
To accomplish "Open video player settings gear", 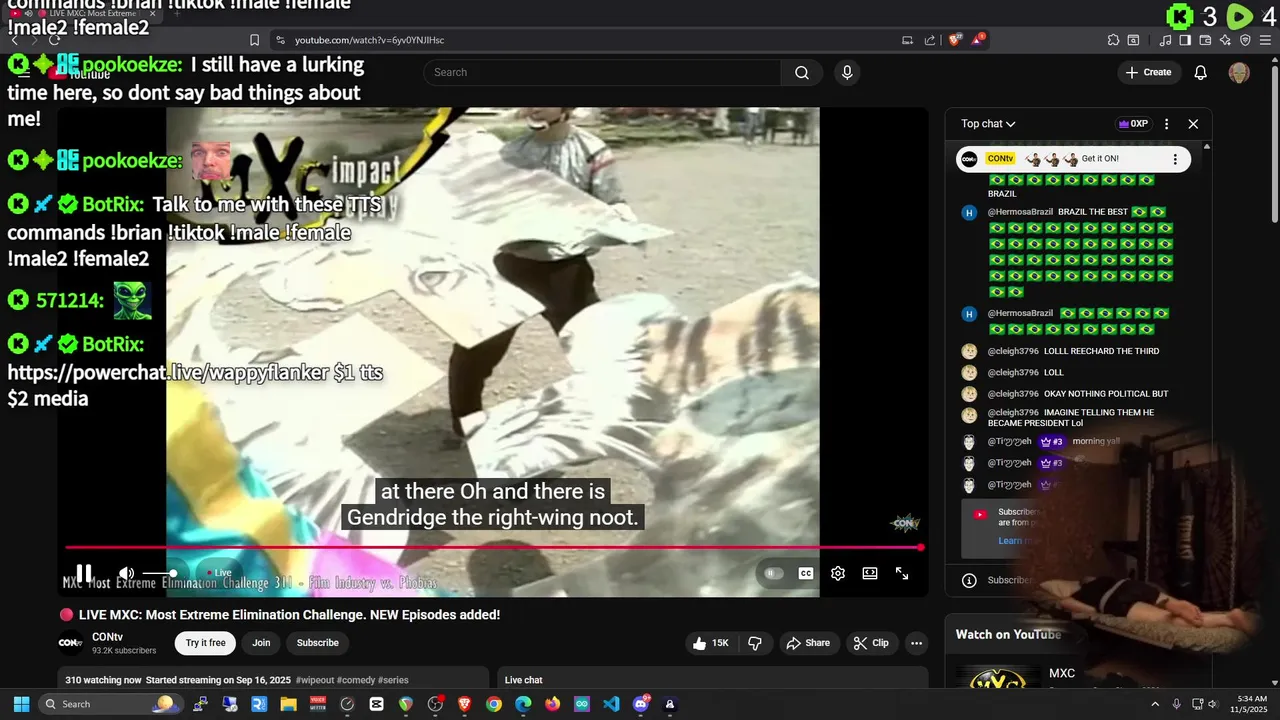I will pyautogui.click(x=838, y=573).
